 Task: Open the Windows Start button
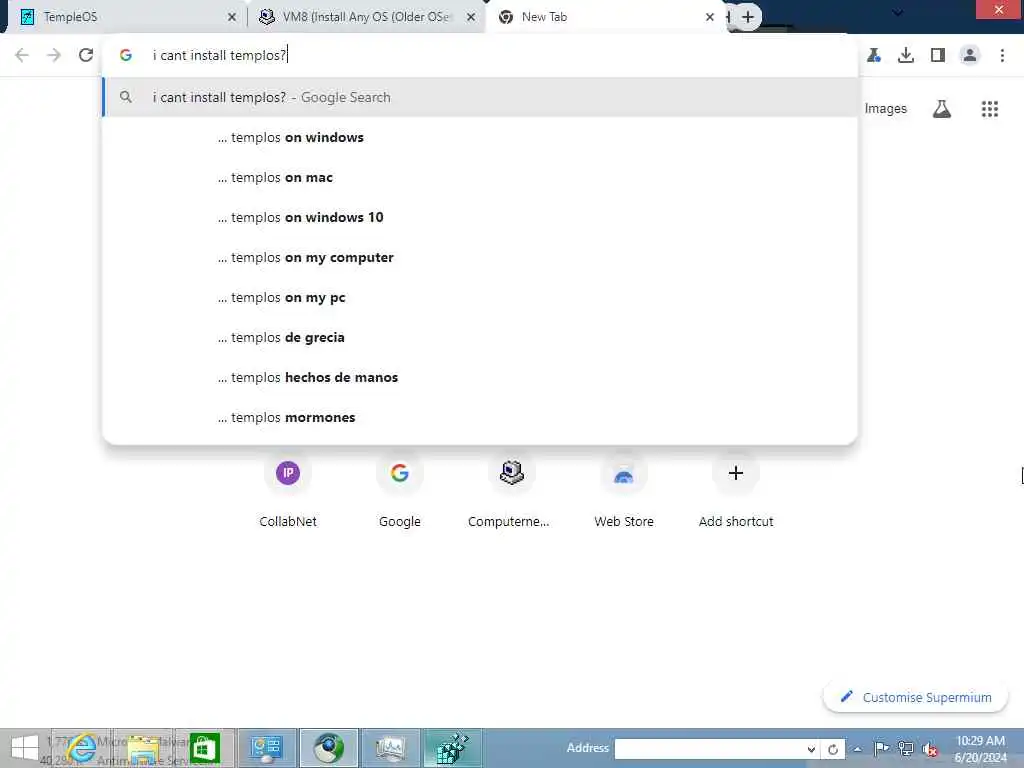point(25,748)
